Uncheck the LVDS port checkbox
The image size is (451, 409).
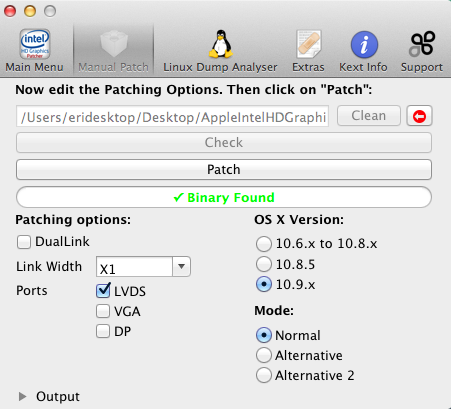[x=103, y=291]
